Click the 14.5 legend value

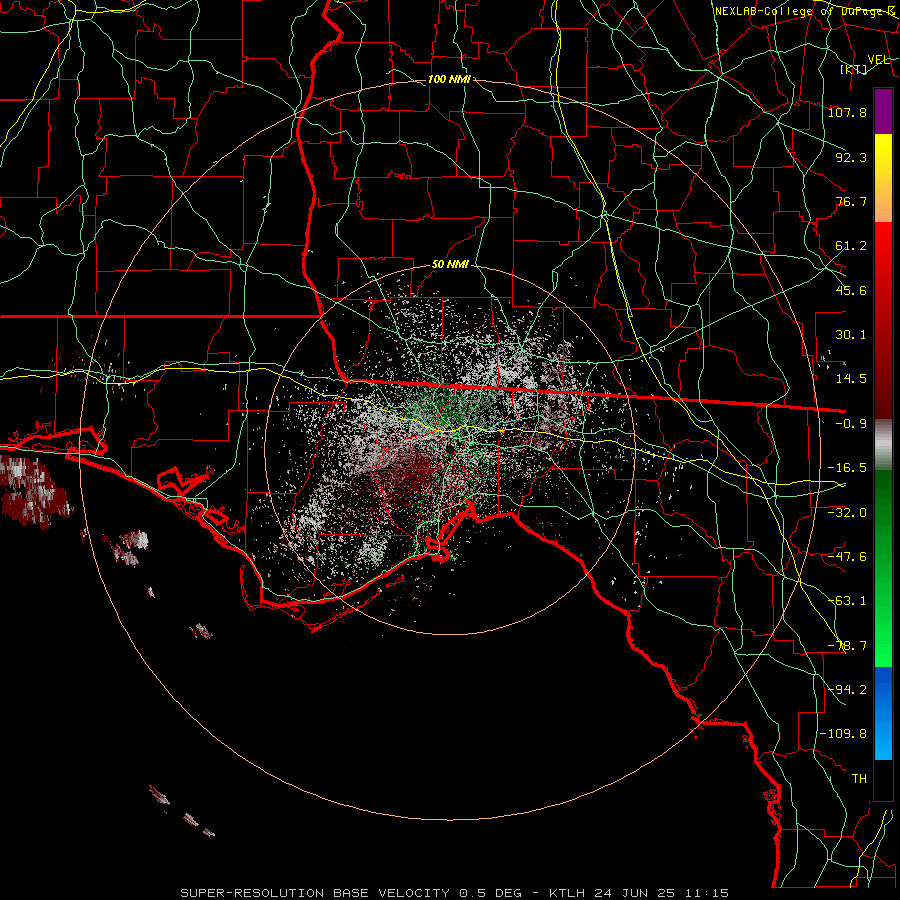851,379
